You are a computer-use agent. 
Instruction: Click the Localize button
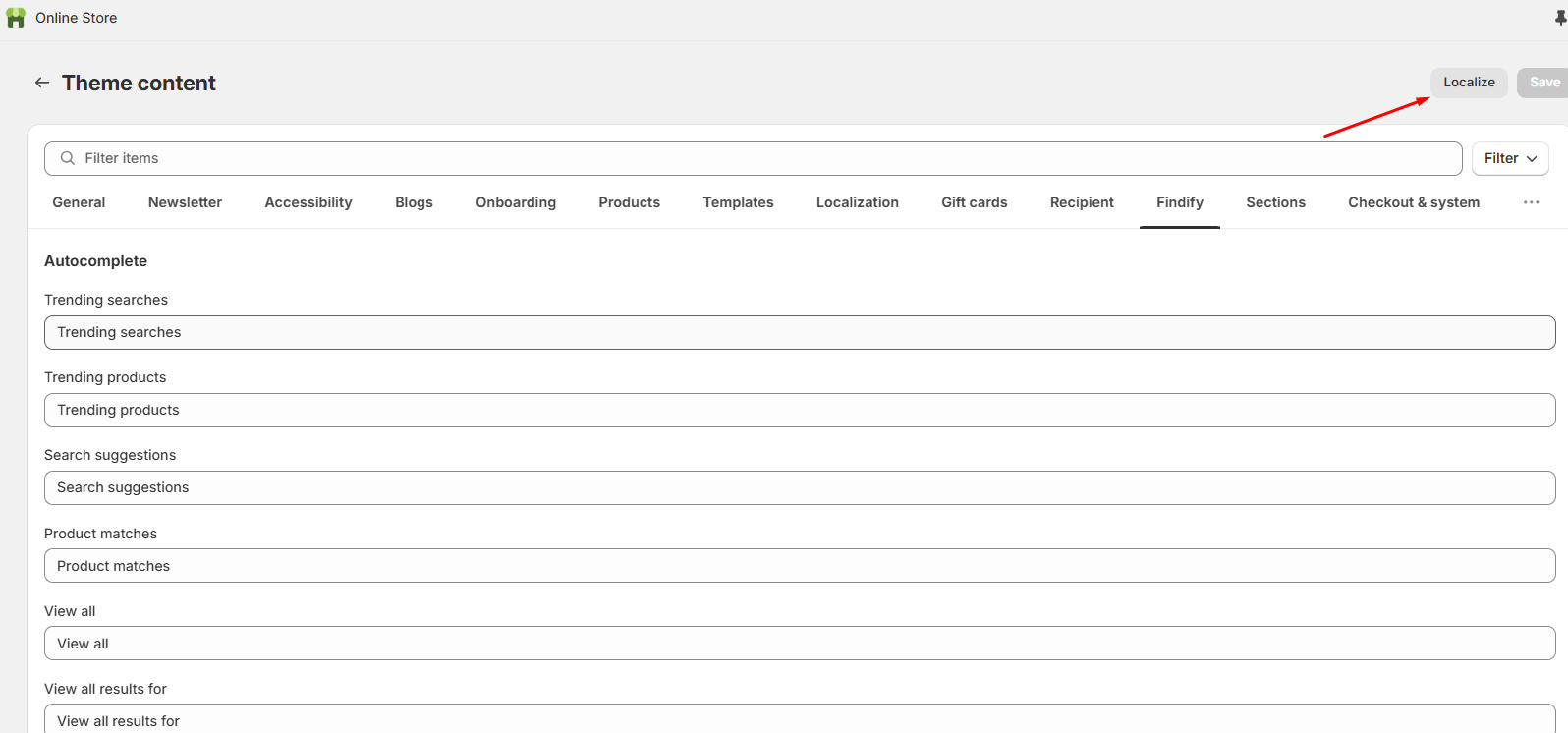(x=1469, y=83)
